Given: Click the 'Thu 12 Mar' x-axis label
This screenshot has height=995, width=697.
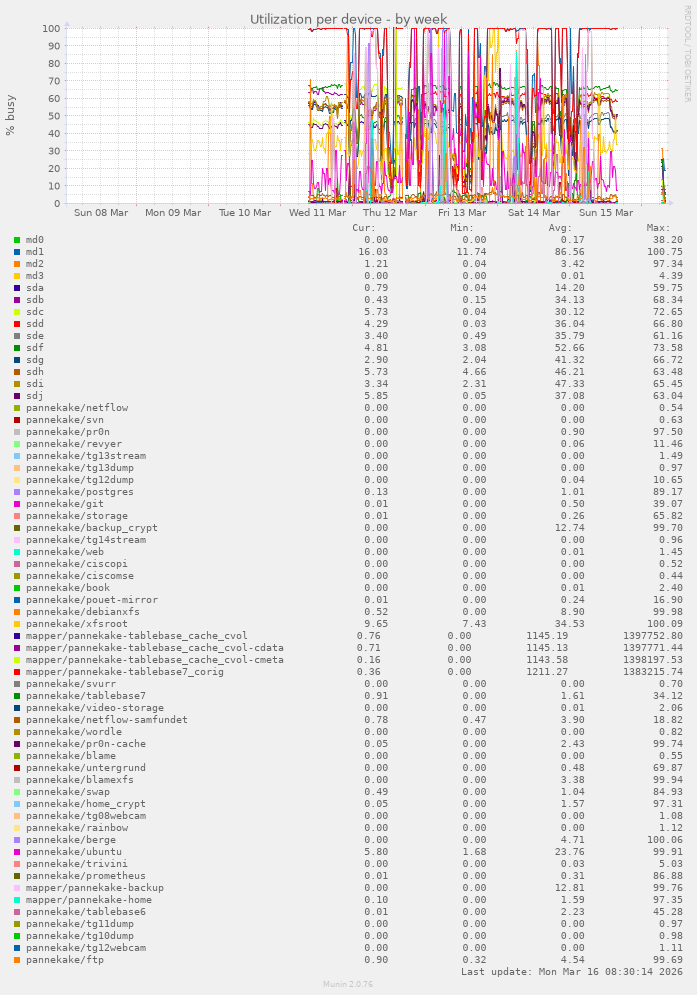Looking at the screenshot, I should 390,213.
